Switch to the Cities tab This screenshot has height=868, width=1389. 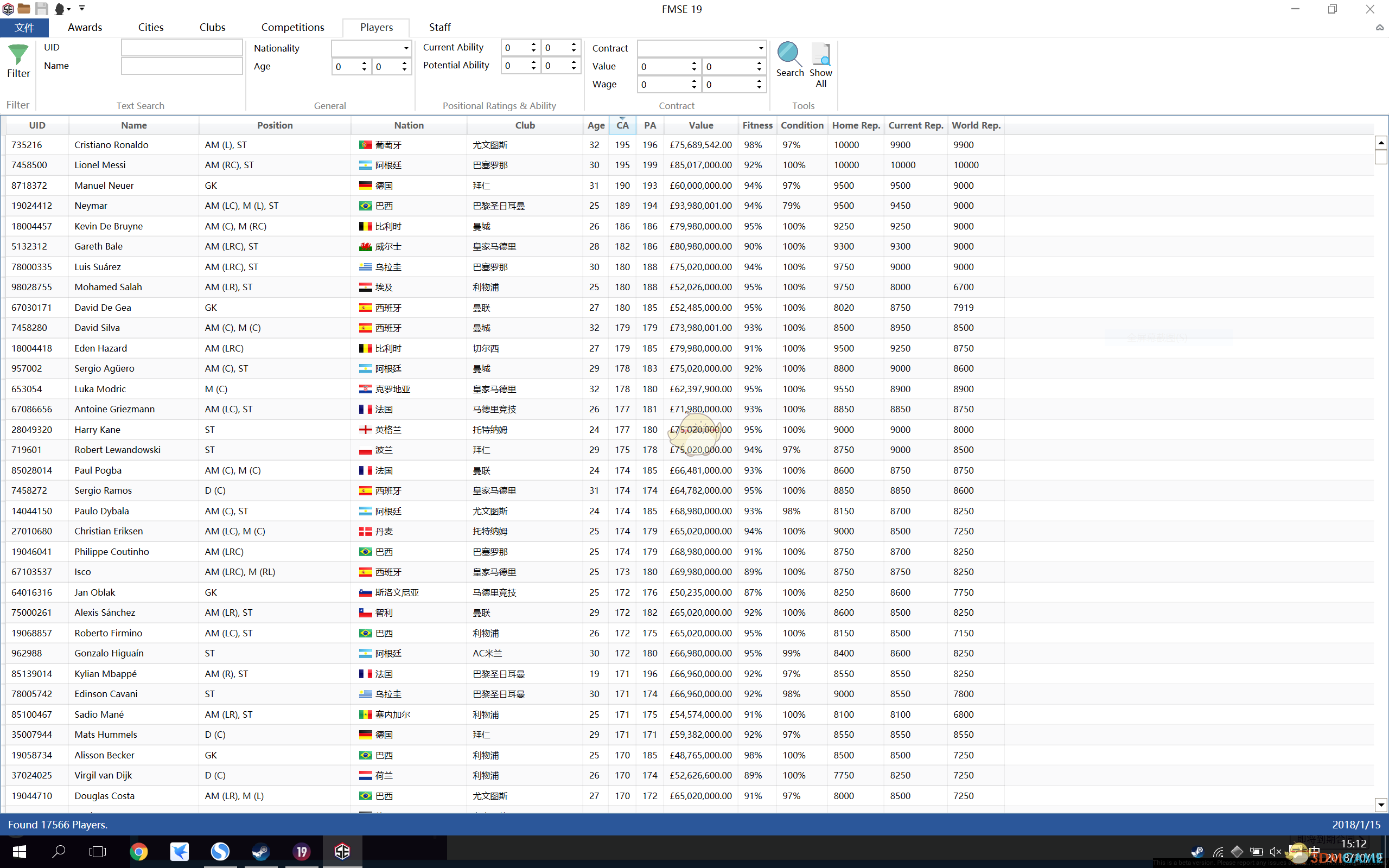pos(151,28)
